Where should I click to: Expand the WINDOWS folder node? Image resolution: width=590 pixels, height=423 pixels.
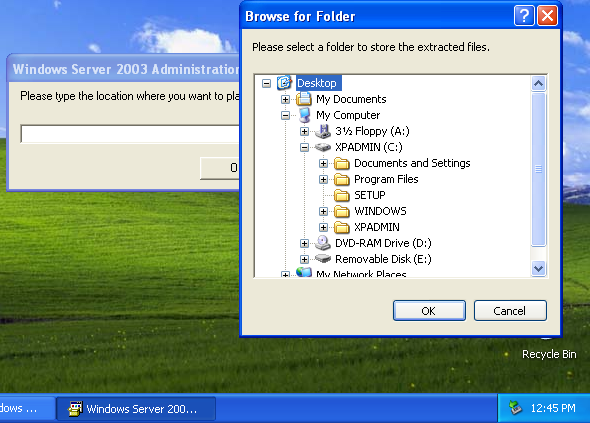323,211
